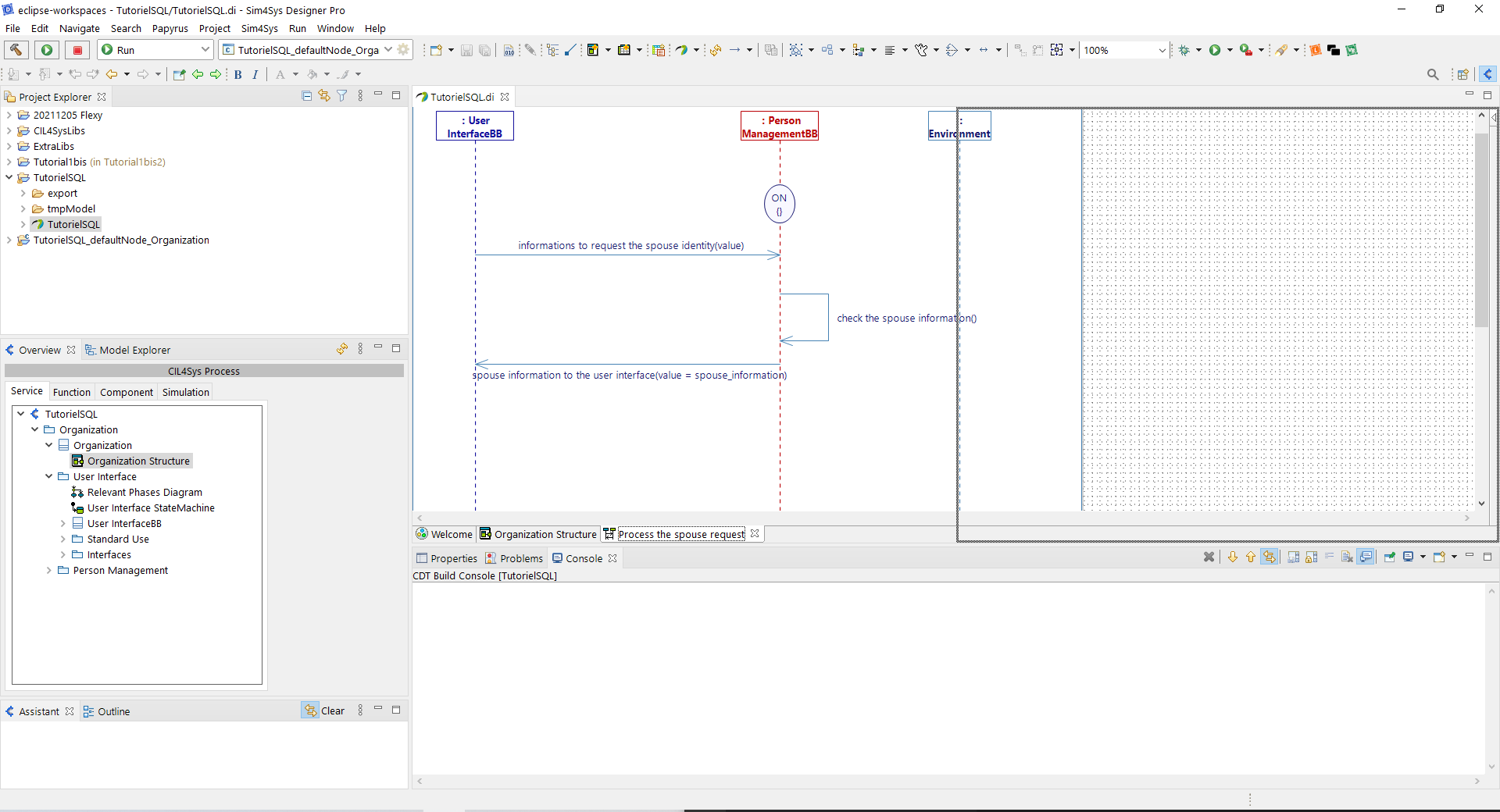Select Organization Structure in the model tree
Viewport: 1500px width, 812px height.
click(138, 461)
